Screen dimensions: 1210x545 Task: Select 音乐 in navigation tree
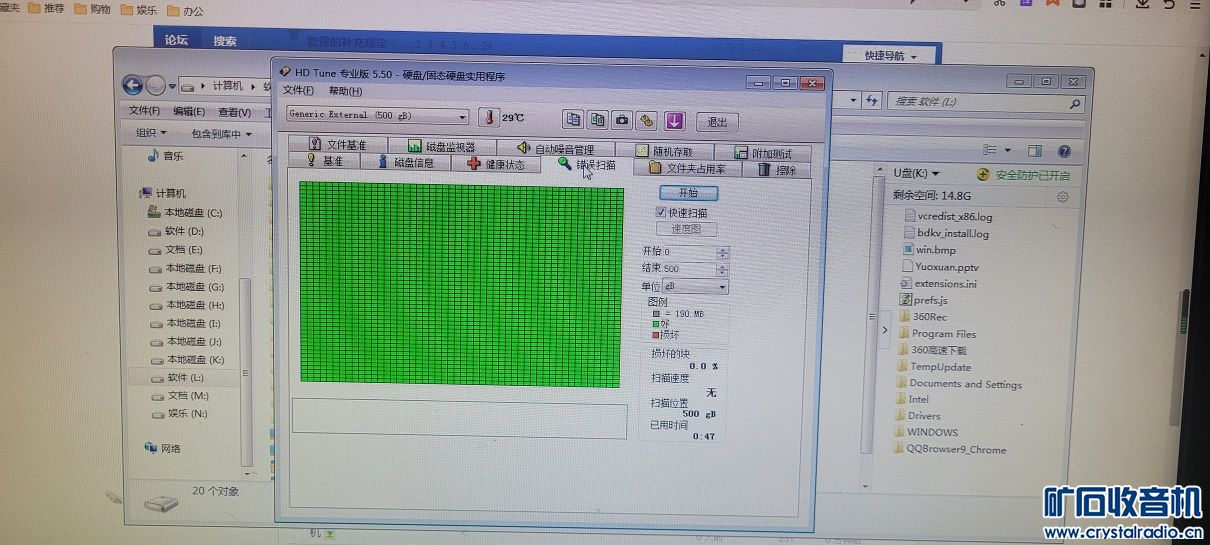pos(166,156)
